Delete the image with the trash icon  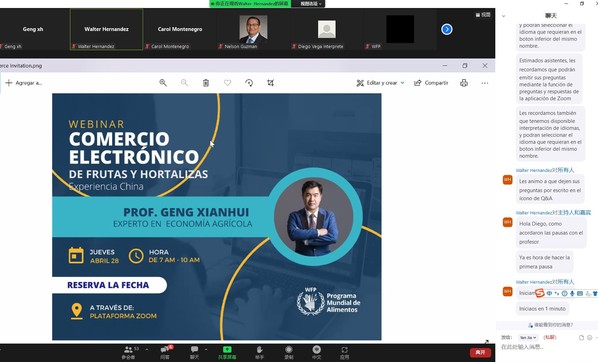(x=206, y=83)
